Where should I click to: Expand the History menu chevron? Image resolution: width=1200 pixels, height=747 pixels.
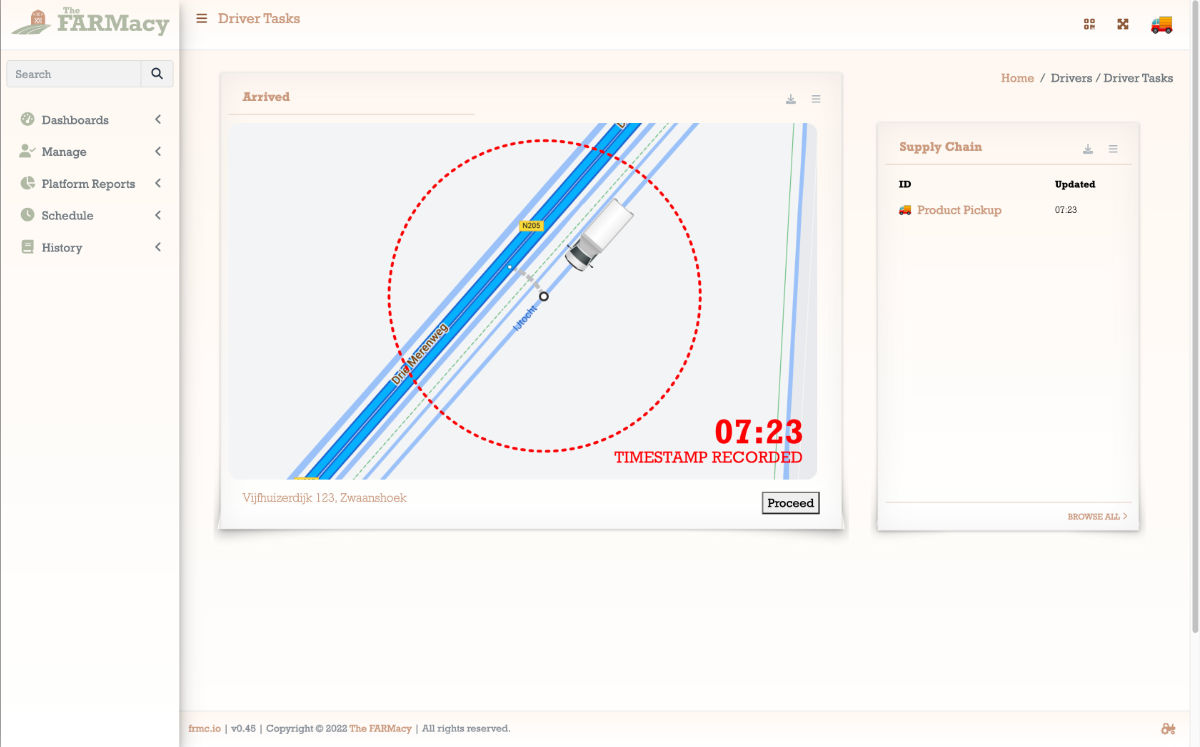pos(158,247)
